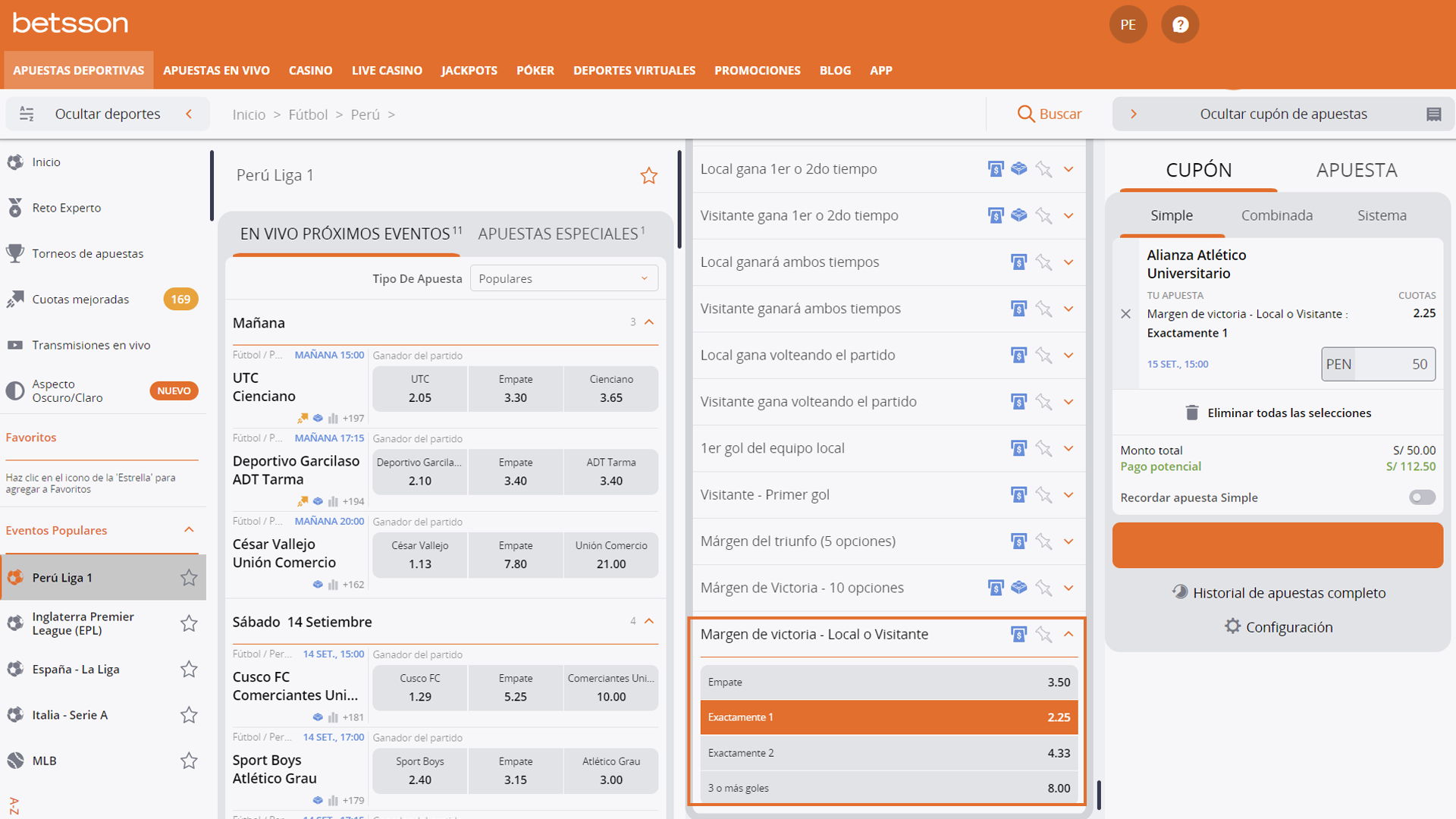The height and width of the screenshot is (819, 1456).
Task: Click boosted odds icon under Deportivo Garcilaso match
Action: point(303,501)
